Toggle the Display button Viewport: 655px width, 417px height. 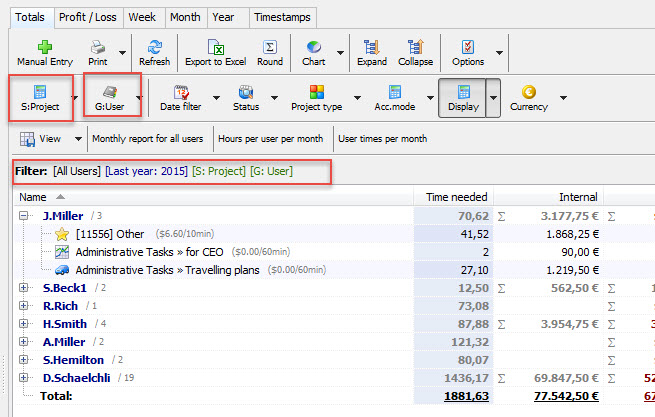[x=463, y=97]
